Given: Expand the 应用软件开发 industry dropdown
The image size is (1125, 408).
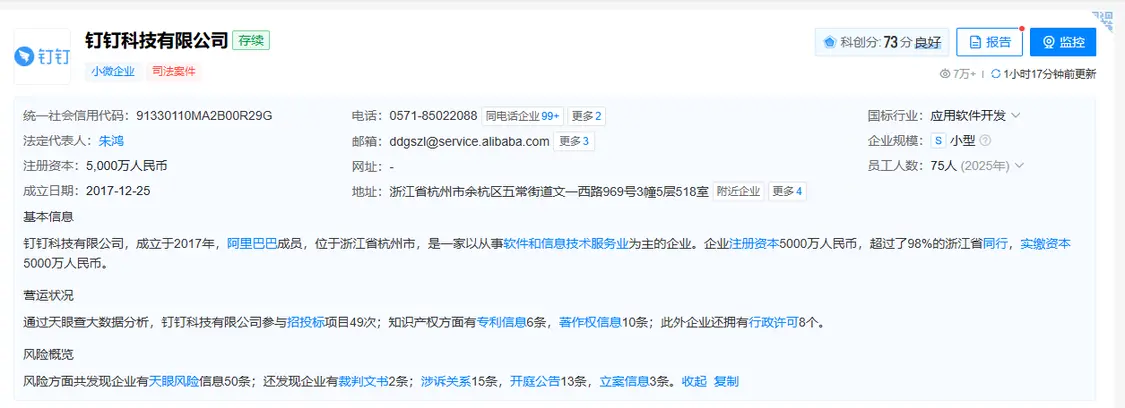Looking at the screenshot, I should click(x=1015, y=115).
